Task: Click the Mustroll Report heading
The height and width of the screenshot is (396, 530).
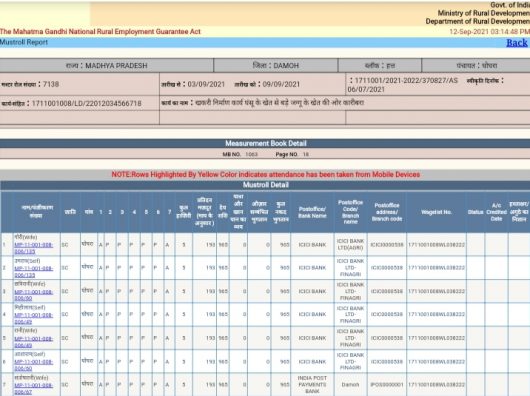Action: 24,42
